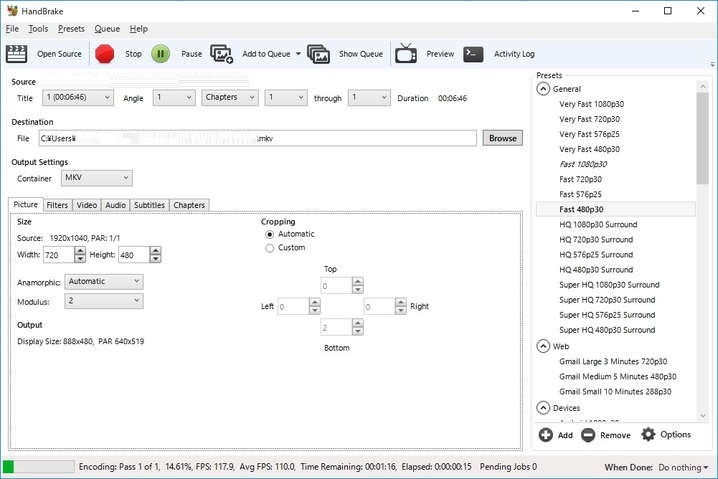Click the Width stepper arrows
Viewport: 718px width, 479px height.
click(x=80, y=255)
